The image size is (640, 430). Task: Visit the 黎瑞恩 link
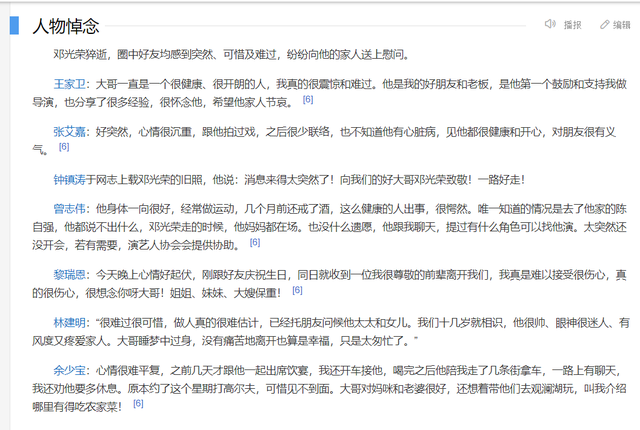pyautogui.click(x=69, y=275)
